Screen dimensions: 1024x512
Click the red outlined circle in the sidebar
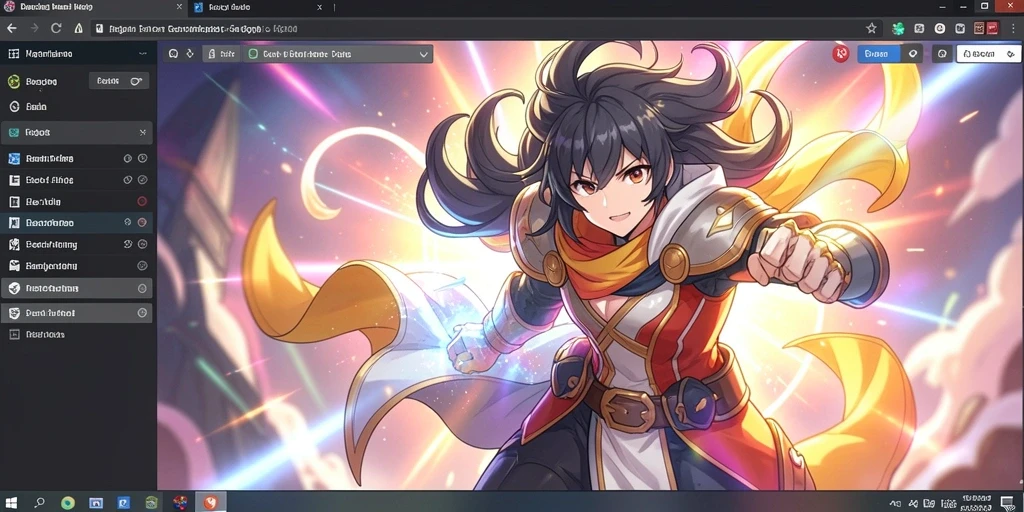pos(142,201)
